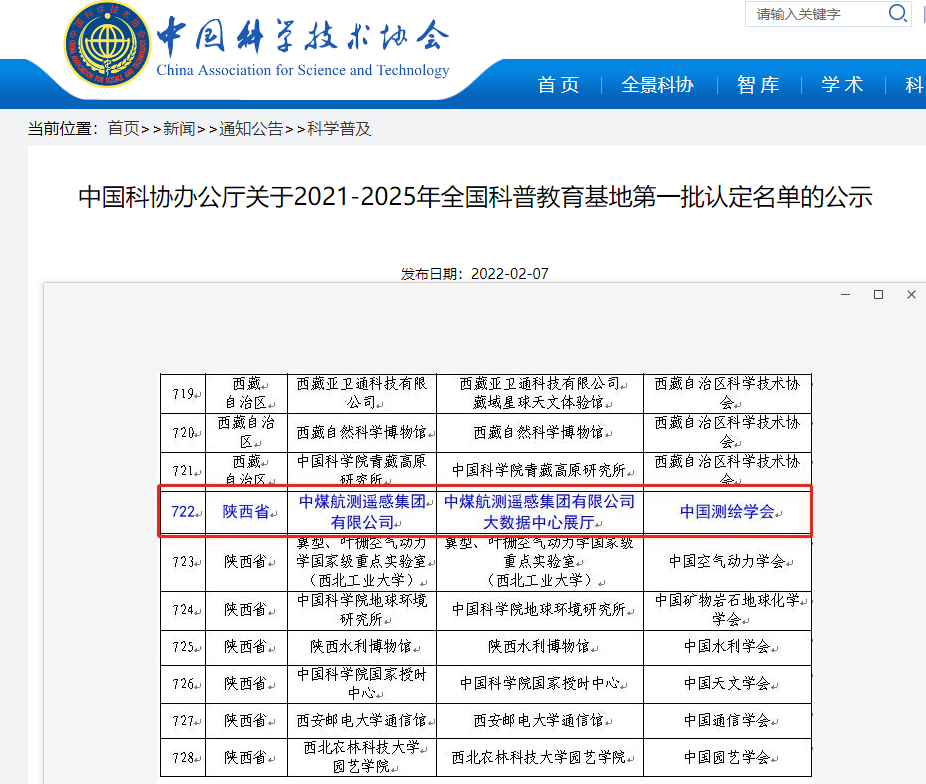Maximize the embedded document window

[879, 295]
